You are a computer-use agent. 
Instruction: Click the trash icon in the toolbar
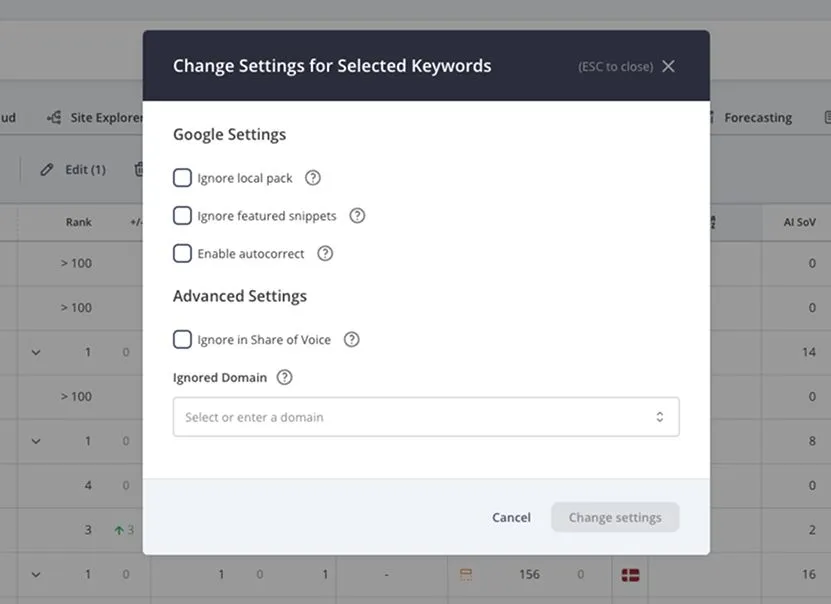140,169
